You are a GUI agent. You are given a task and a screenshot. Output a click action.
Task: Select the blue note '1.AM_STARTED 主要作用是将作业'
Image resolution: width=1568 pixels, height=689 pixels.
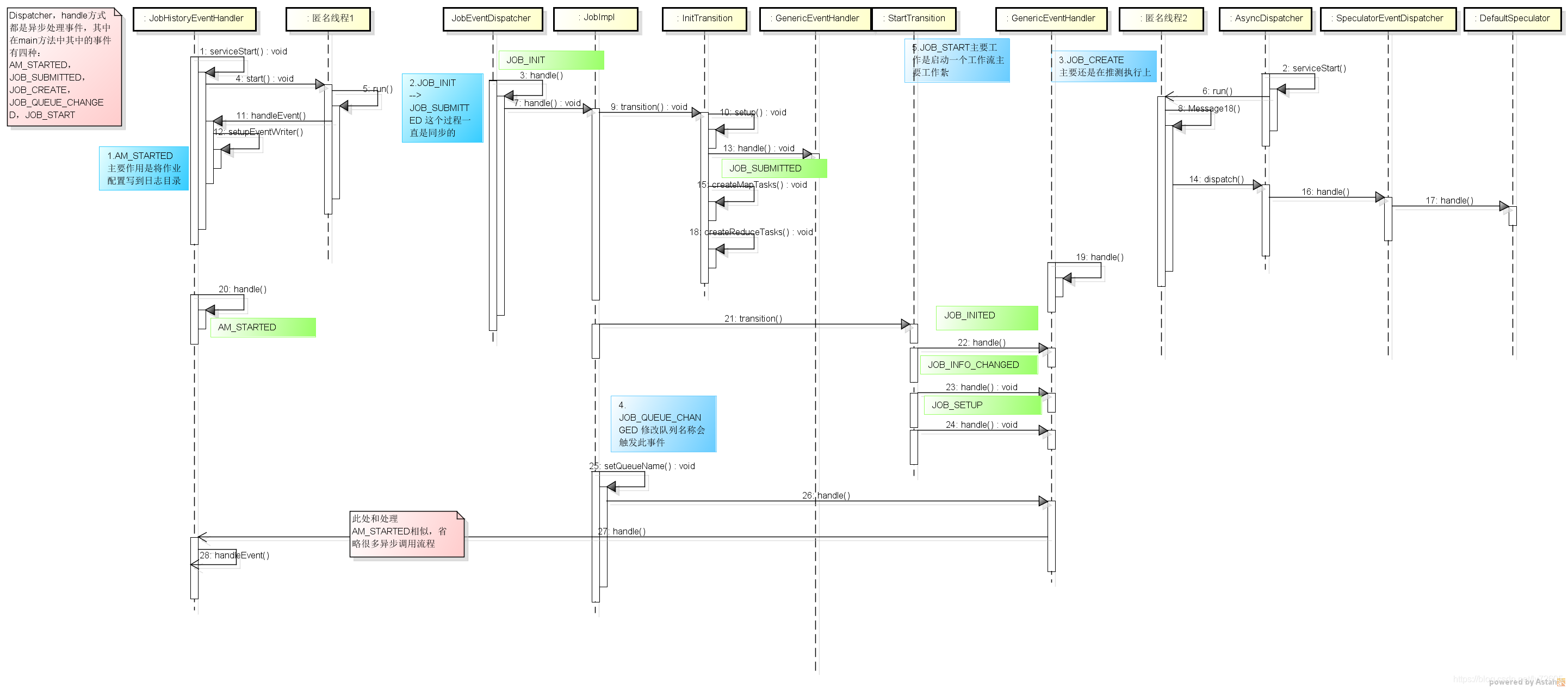[x=144, y=168]
